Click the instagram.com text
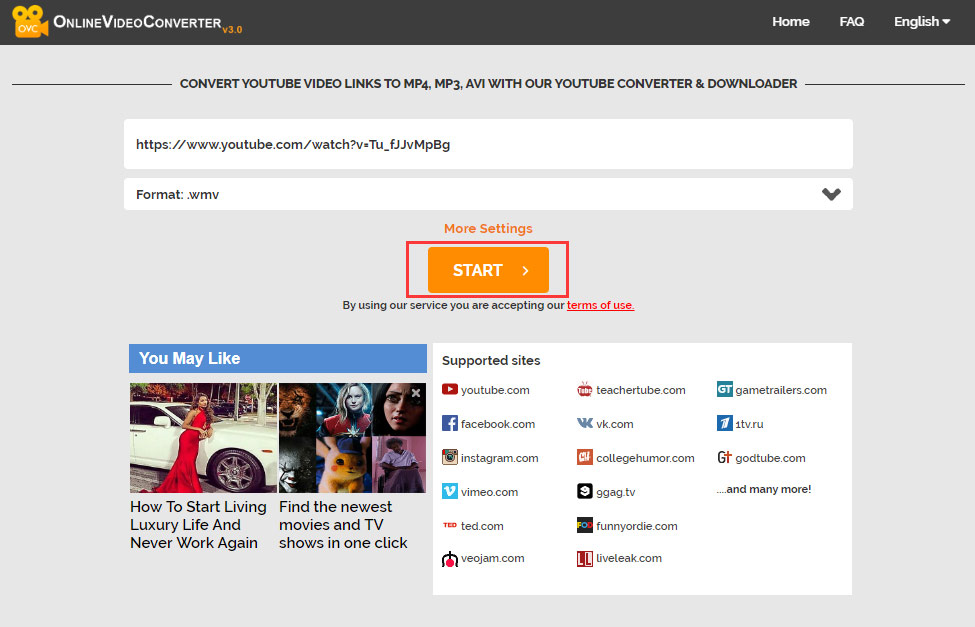975x627 pixels. [x=499, y=458]
